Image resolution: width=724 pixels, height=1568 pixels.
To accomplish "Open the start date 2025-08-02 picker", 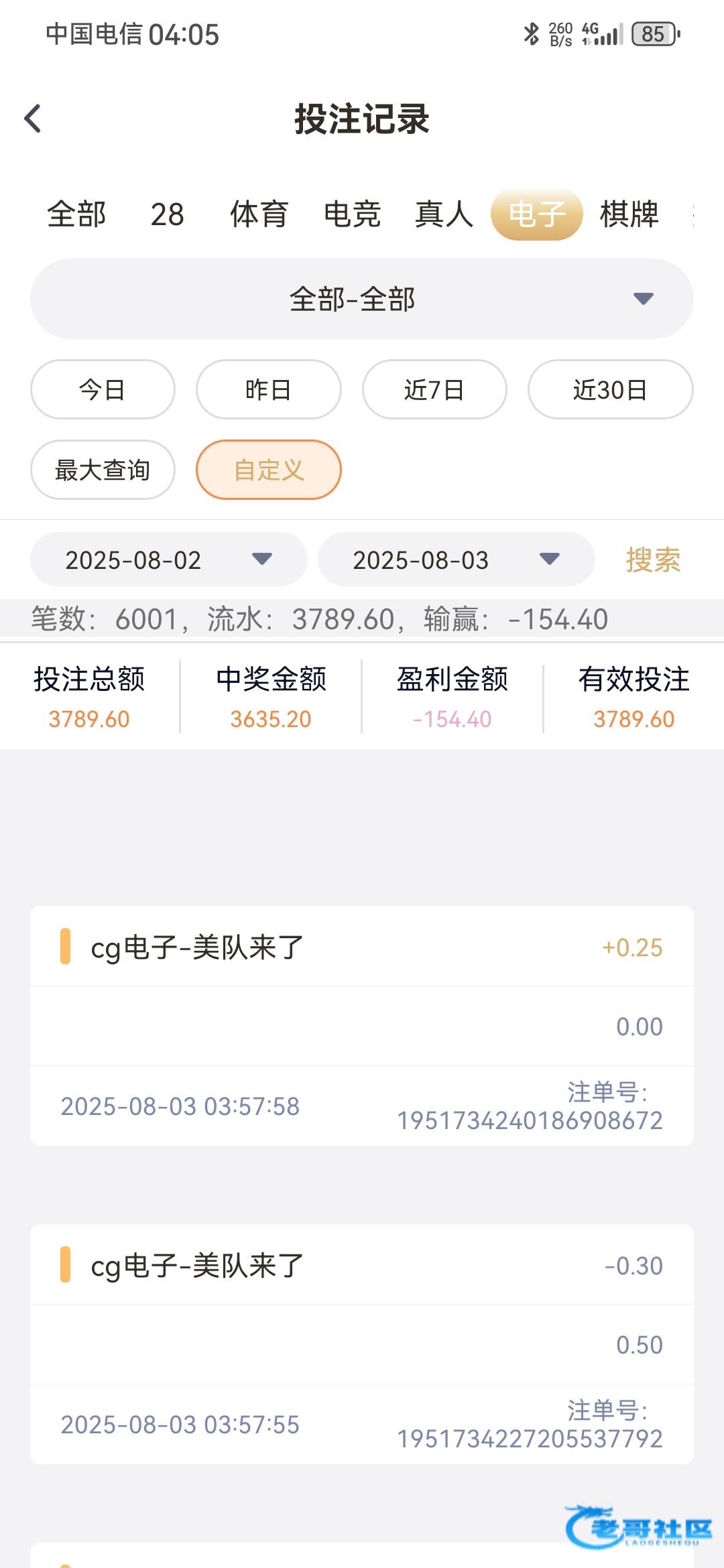I will pyautogui.click(x=168, y=560).
